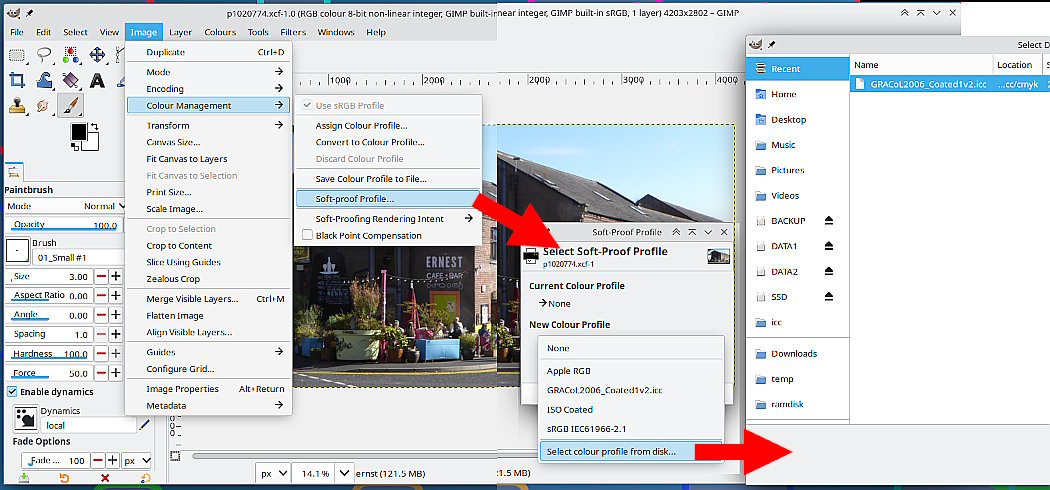Screen dimensions: 1050x490
Task: Increase brush Size with plus button
Action: (116, 276)
